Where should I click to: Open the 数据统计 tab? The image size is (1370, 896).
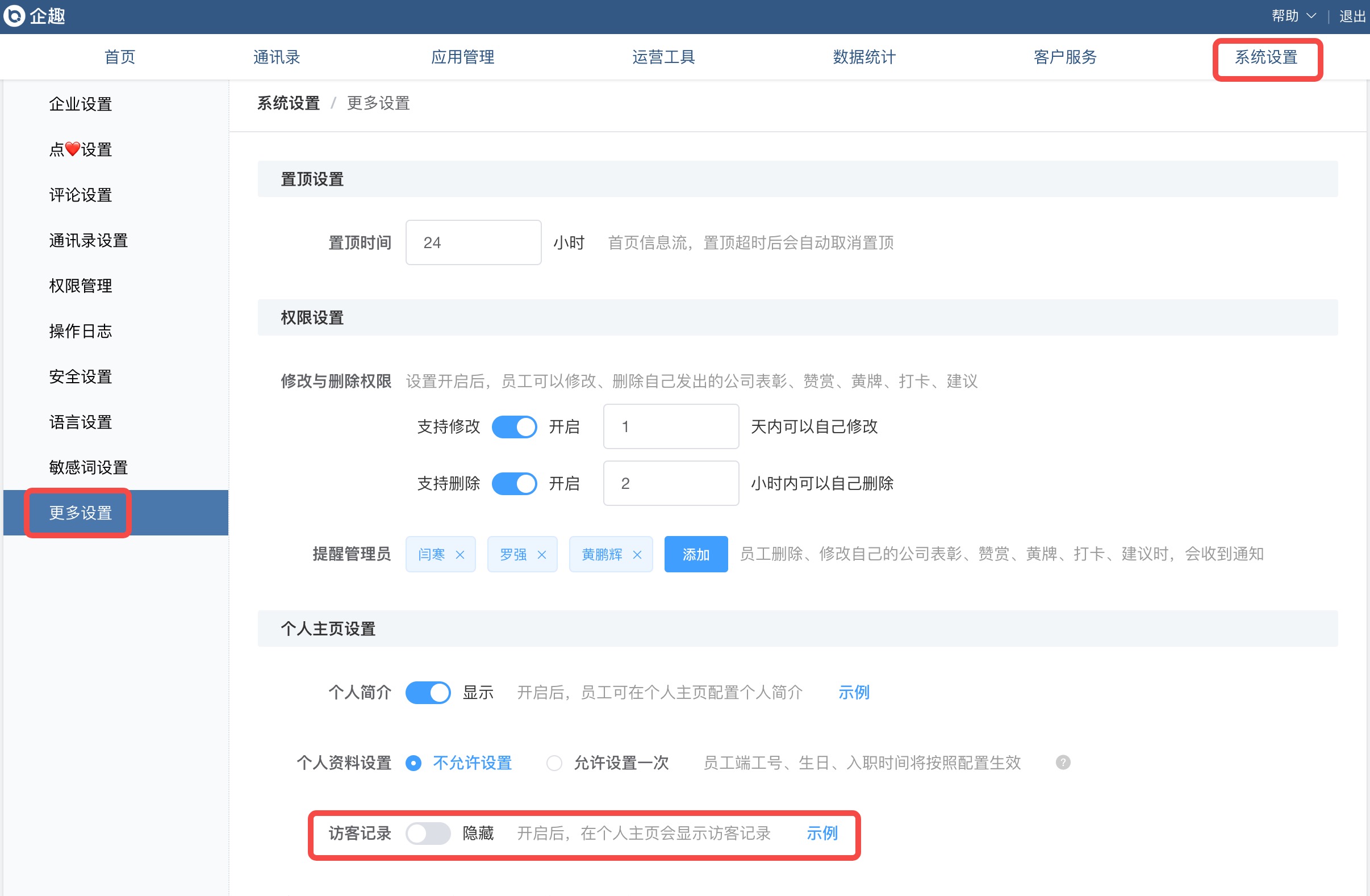pos(864,57)
